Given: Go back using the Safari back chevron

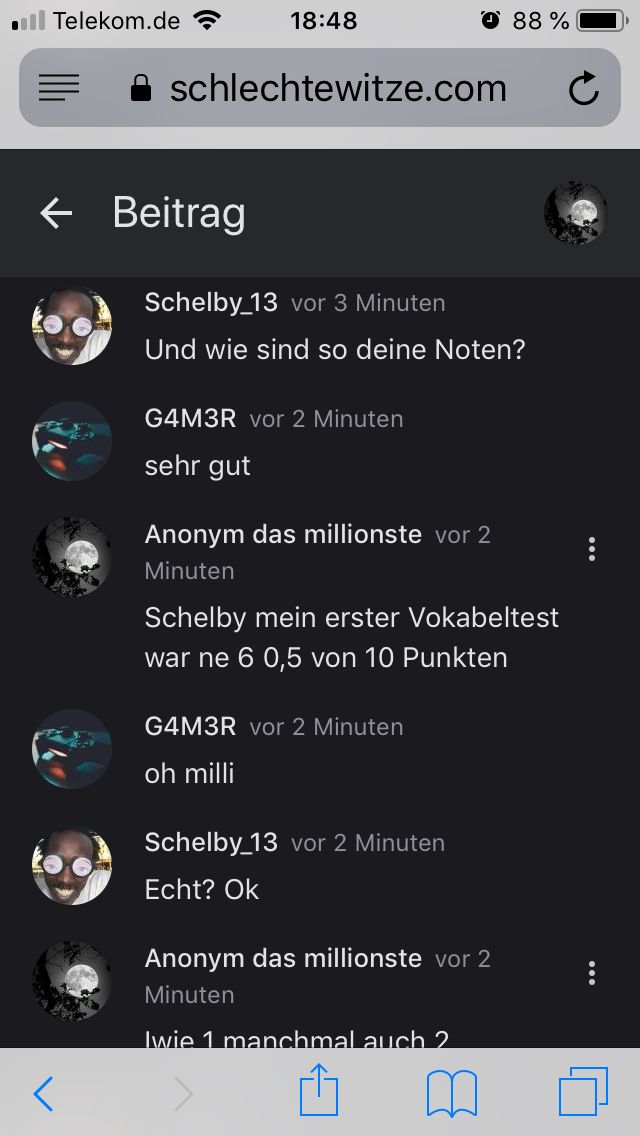Looking at the screenshot, I should click(43, 1093).
